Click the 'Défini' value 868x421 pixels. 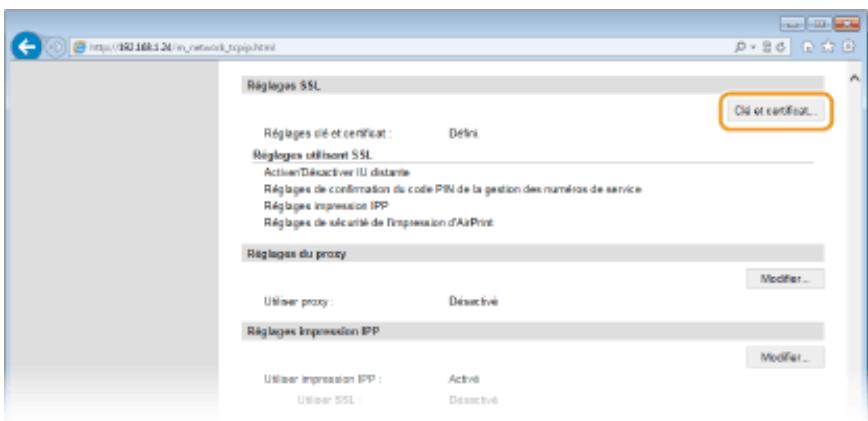(x=463, y=133)
